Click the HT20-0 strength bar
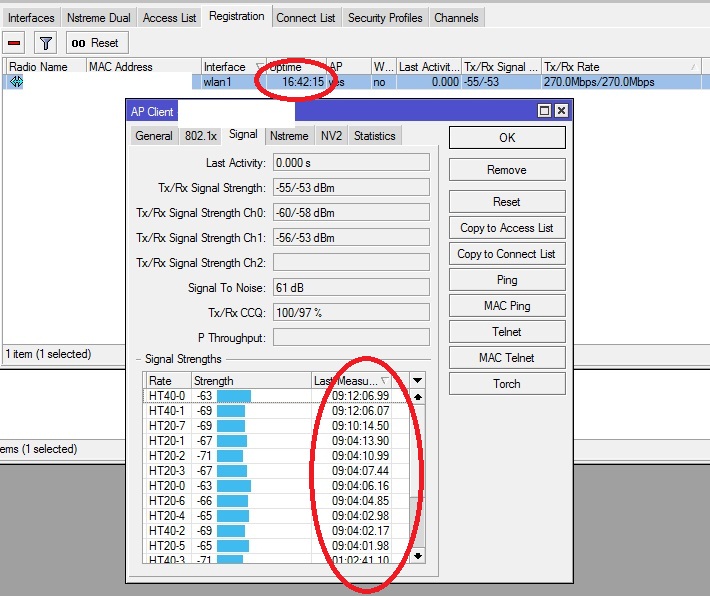710x596 pixels. (x=234, y=485)
